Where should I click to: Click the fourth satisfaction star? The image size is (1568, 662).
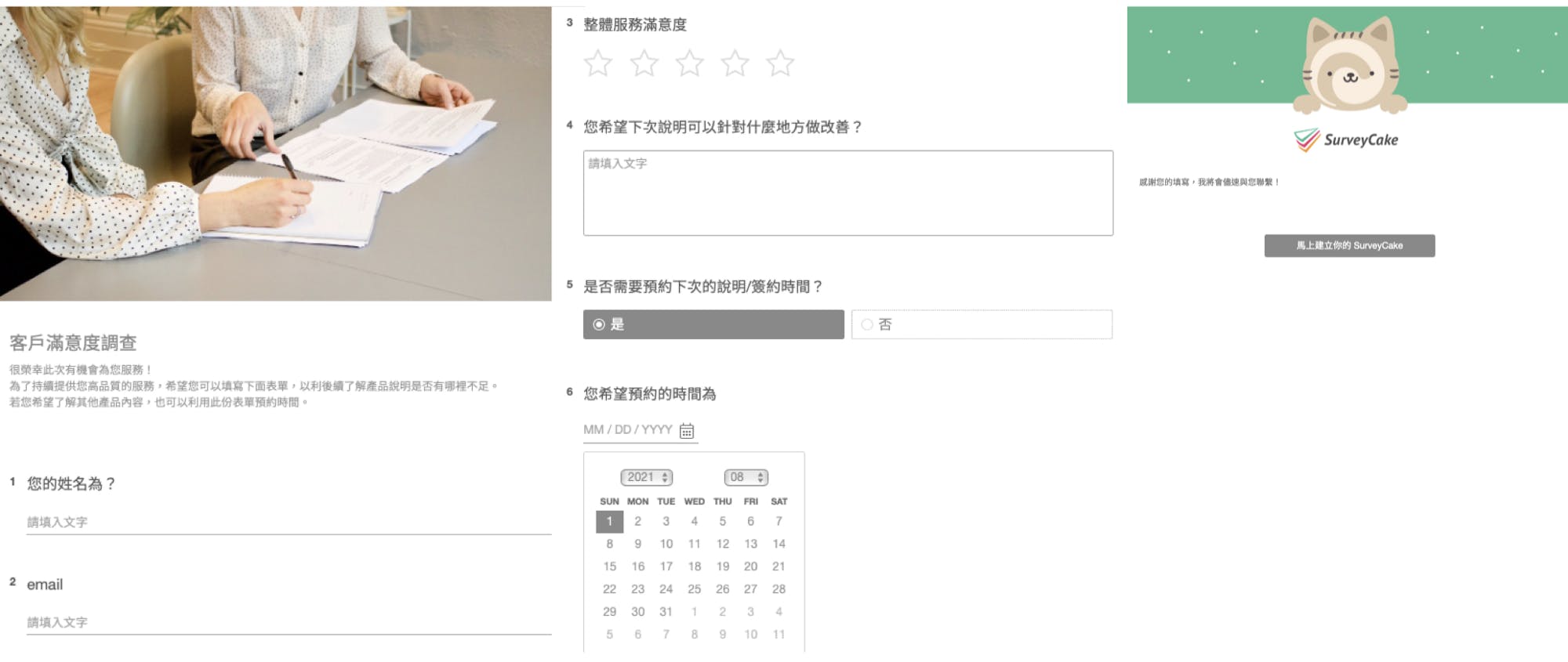(x=735, y=63)
